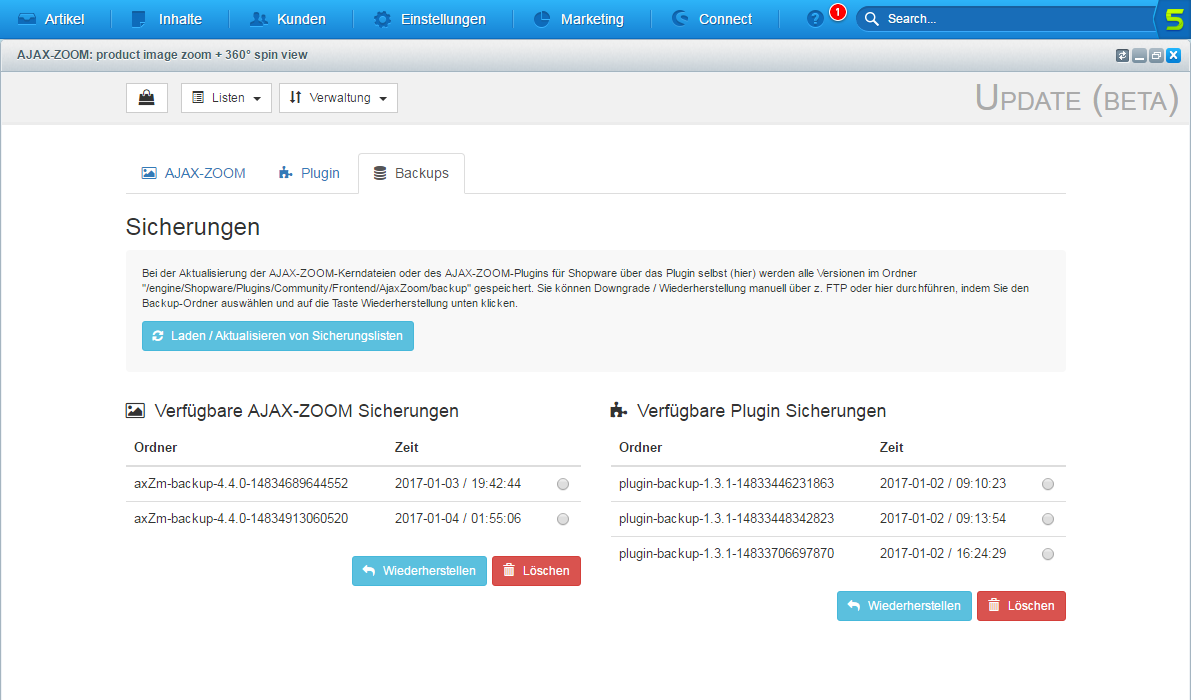Minimize the AJAX-ZOOM window
This screenshot has width=1191, height=700.
[x=1139, y=55]
